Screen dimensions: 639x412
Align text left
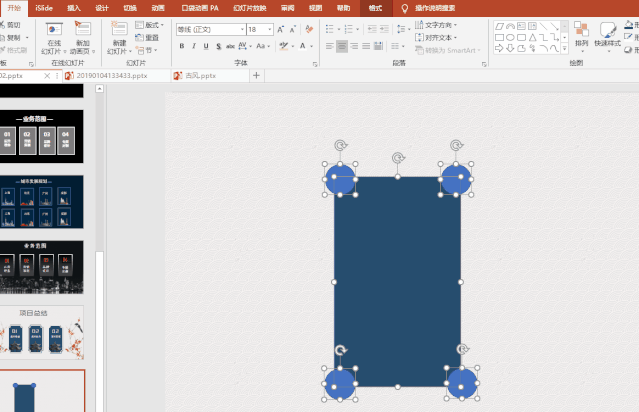point(330,46)
